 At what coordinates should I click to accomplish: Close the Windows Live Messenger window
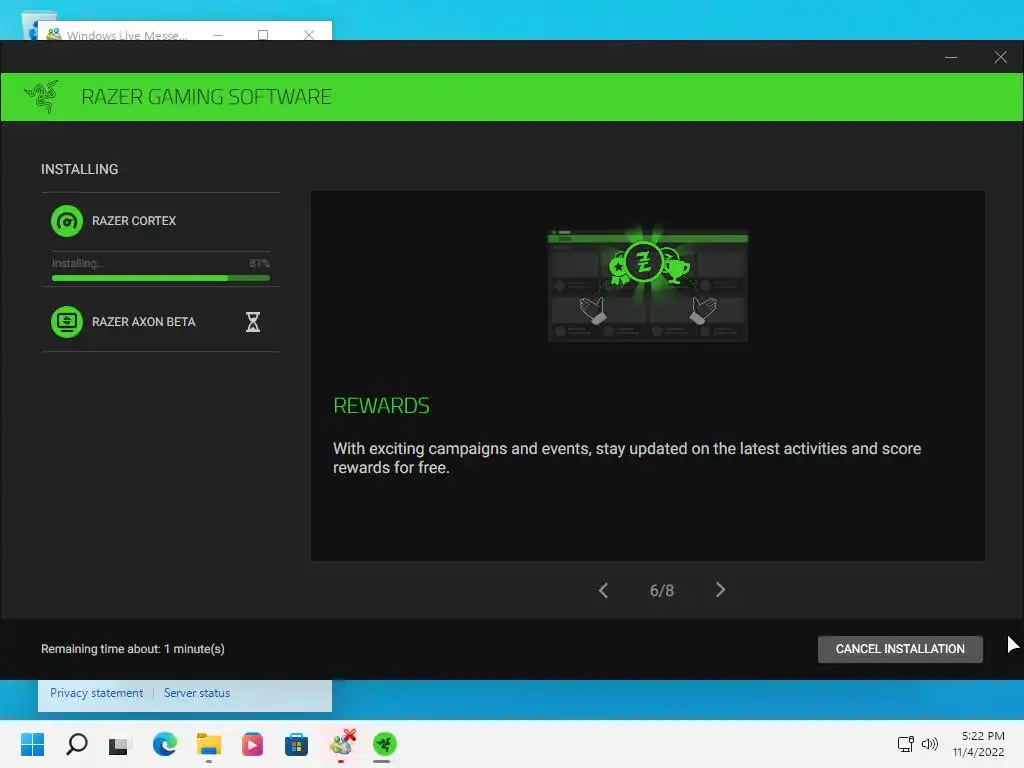309,35
